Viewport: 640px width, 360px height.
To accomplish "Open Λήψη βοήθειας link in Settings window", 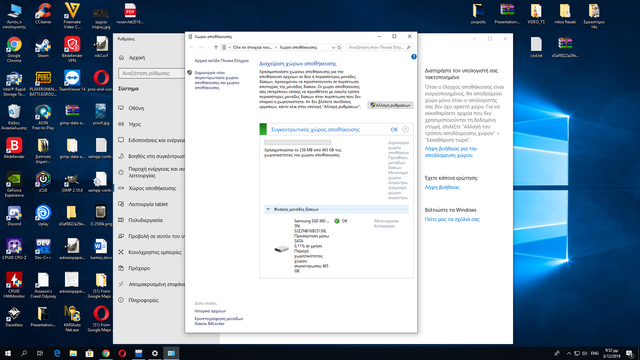I will coord(442,187).
